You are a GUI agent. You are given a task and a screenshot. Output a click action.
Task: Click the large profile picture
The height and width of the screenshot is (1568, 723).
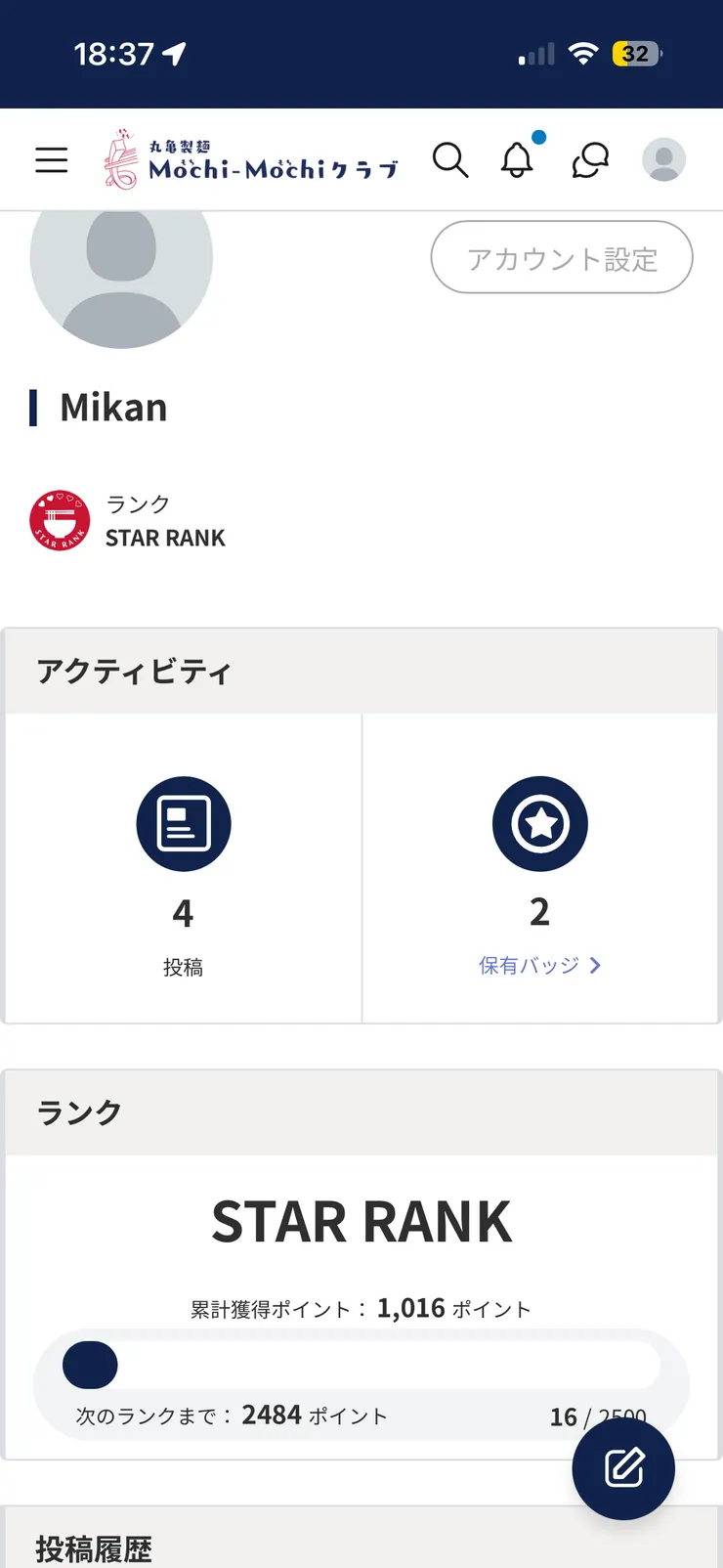(x=121, y=264)
